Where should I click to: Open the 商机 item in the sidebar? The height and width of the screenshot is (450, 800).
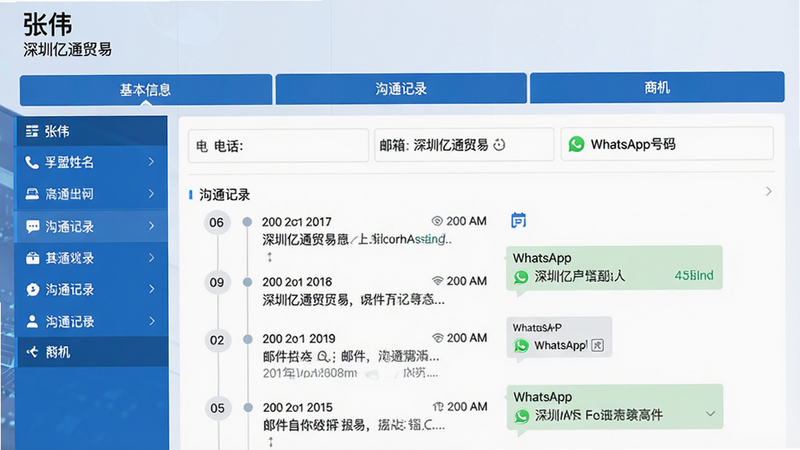[92, 352]
